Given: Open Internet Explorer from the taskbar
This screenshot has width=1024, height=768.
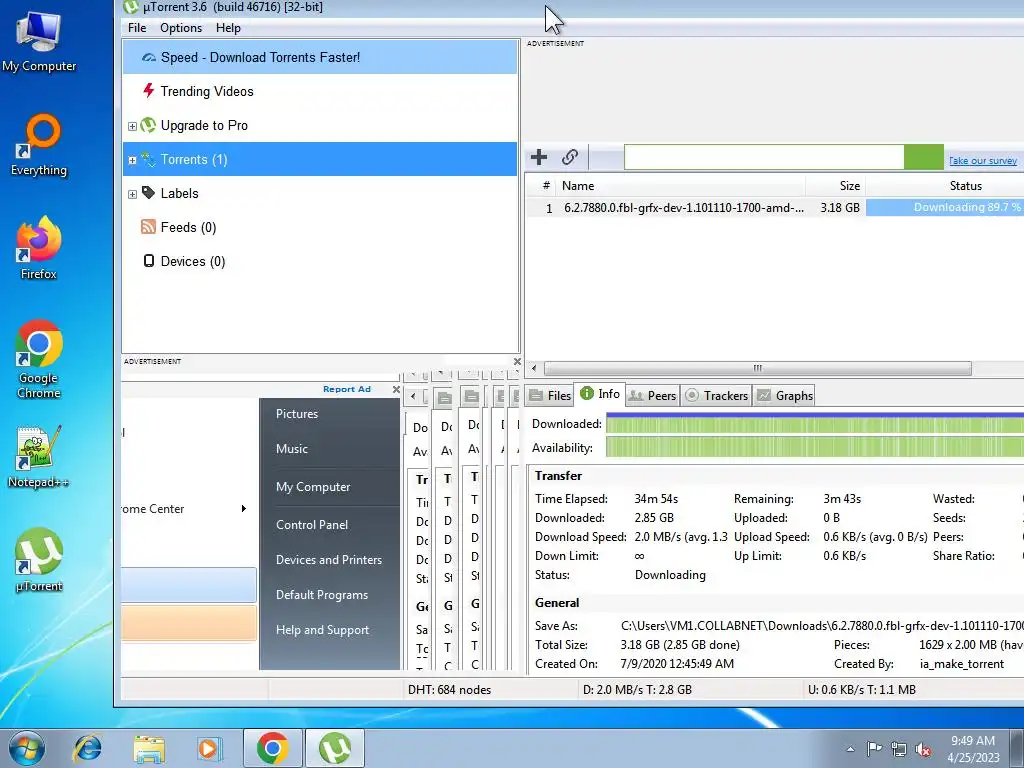Looking at the screenshot, I should 87,748.
